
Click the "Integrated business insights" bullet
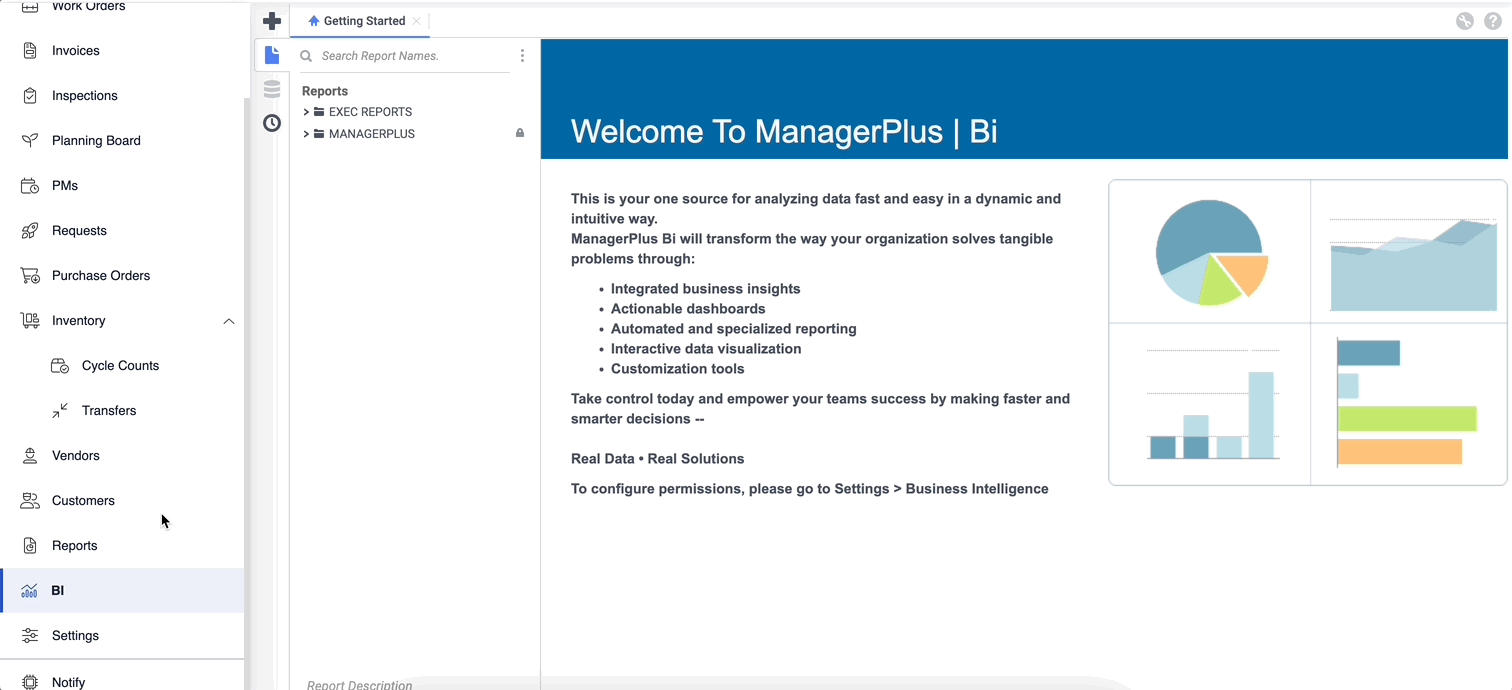[706, 289]
